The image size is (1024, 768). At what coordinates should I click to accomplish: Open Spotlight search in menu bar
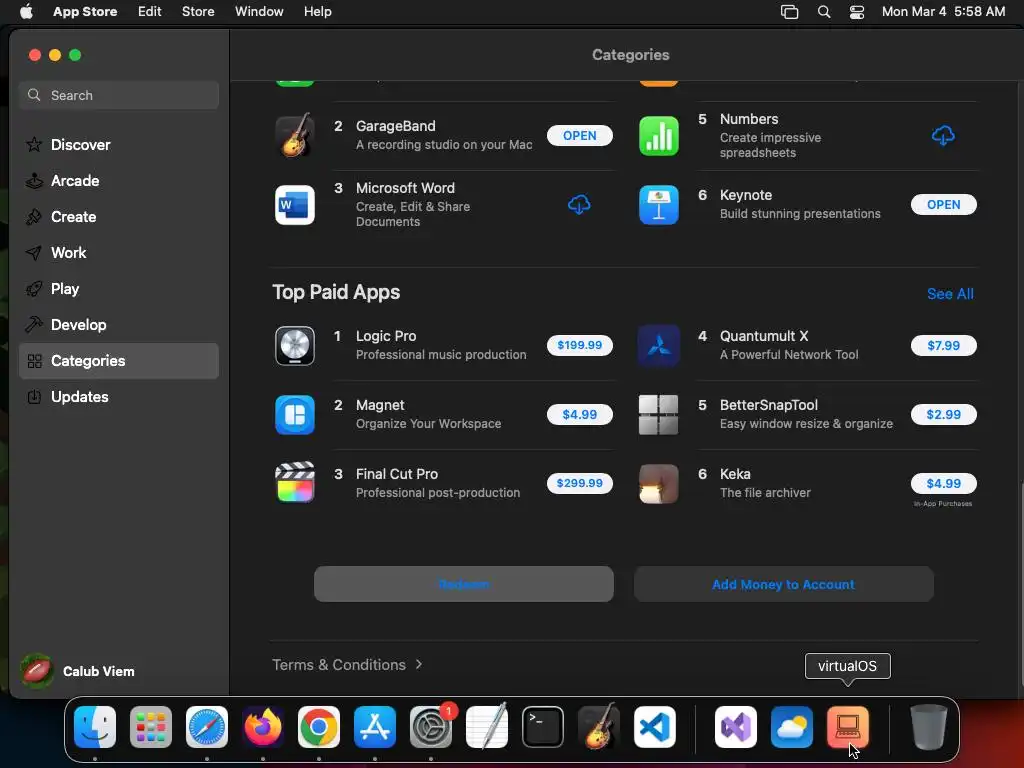click(x=824, y=12)
